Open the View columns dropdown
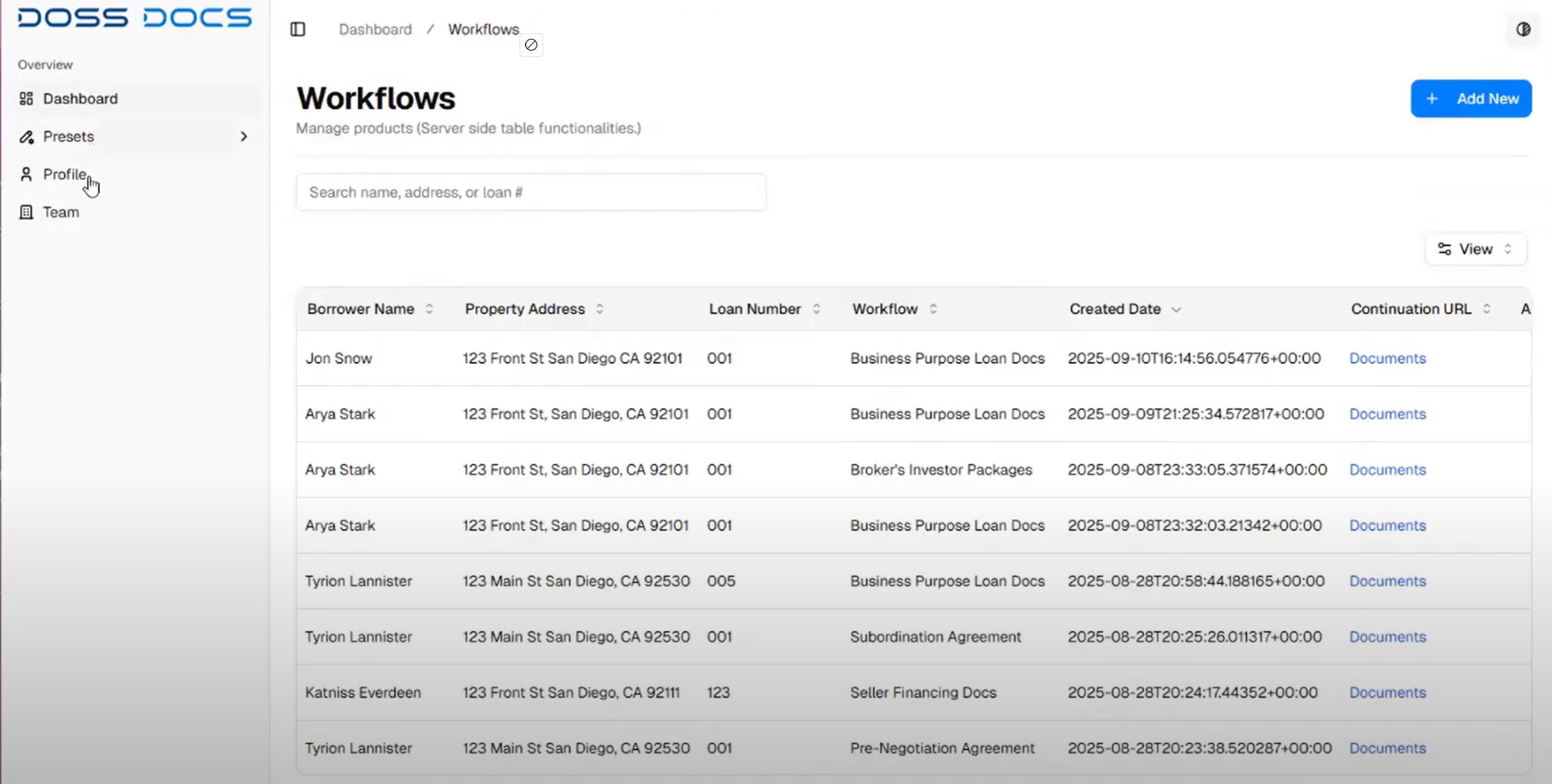The width and height of the screenshot is (1552, 784). click(1475, 249)
